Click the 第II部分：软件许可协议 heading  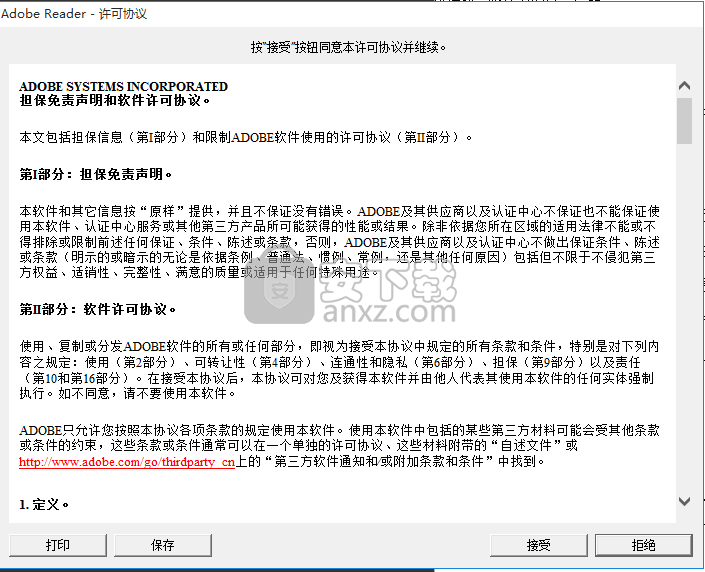point(98,309)
